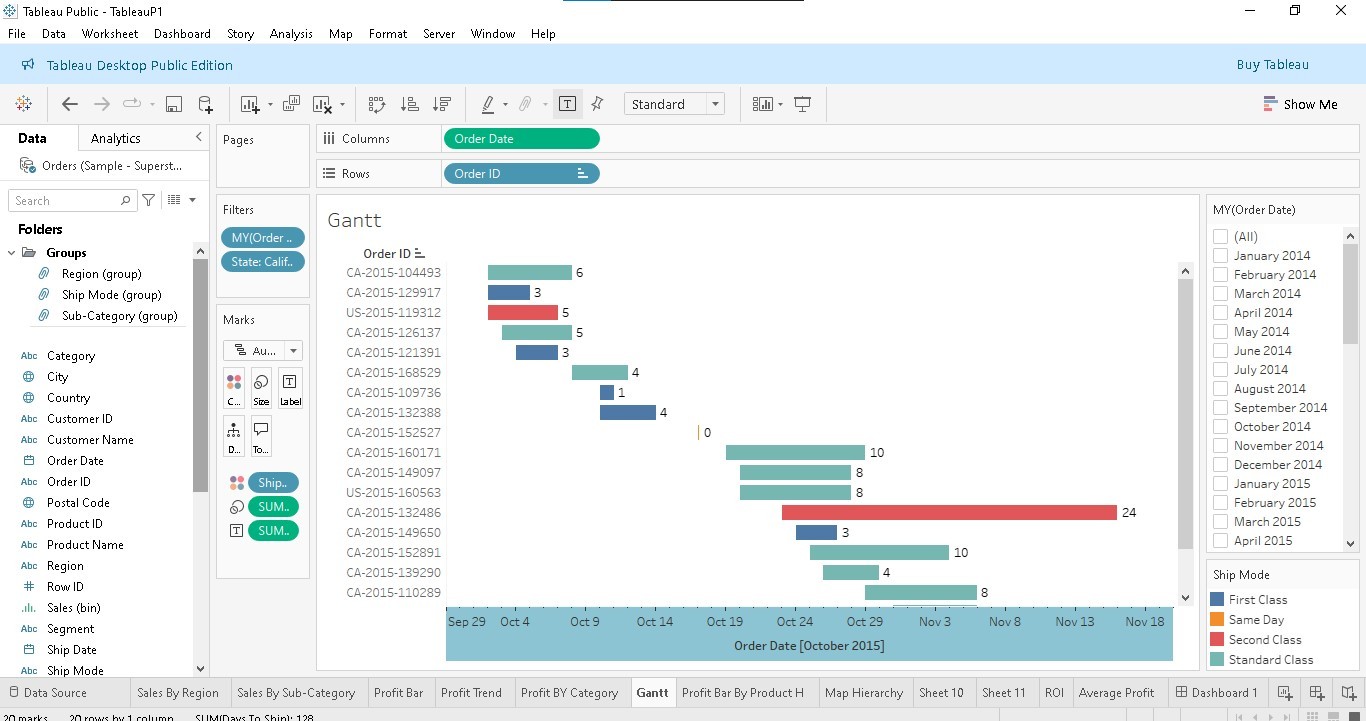Check the February 2015 filter option
This screenshot has height=721, width=1366.
(1219, 502)
